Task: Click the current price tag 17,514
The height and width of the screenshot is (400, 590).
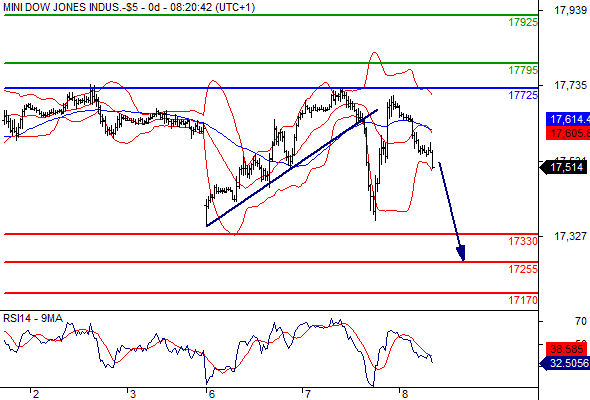Action: (564, 167)
